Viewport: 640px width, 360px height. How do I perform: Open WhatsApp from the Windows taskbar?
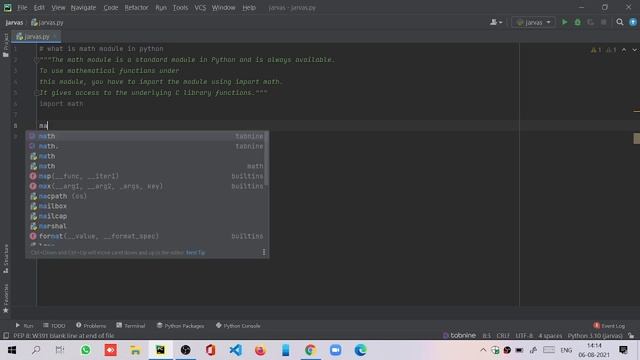coord(86,350)
